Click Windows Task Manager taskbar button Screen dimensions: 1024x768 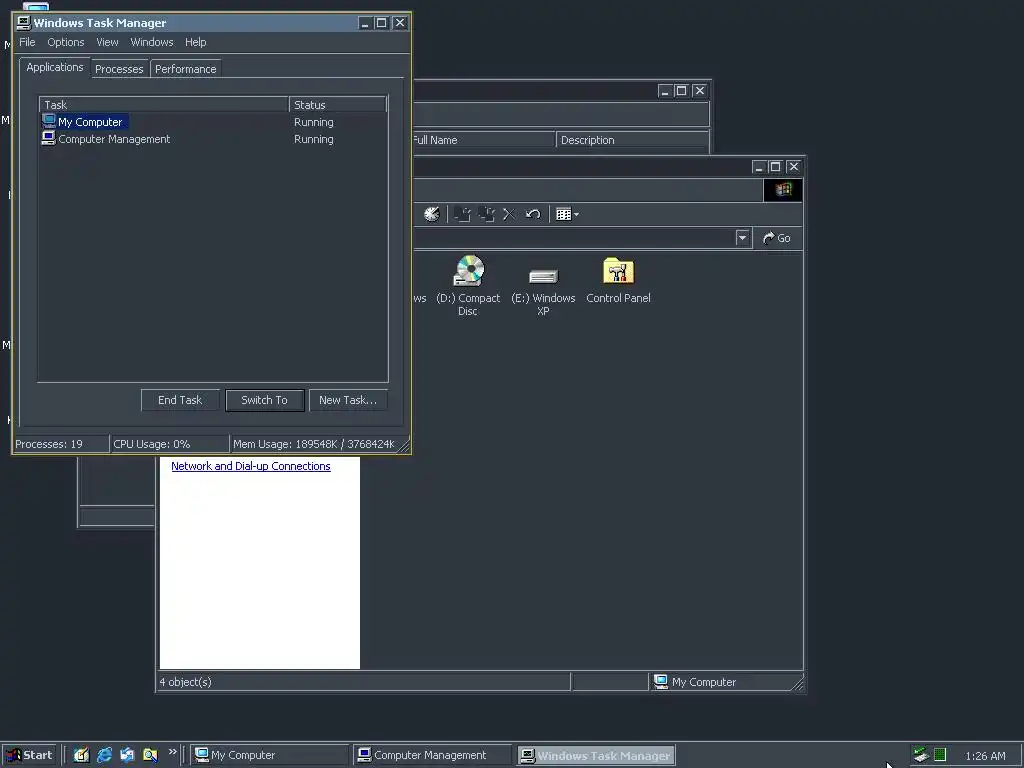coord(596,755)
